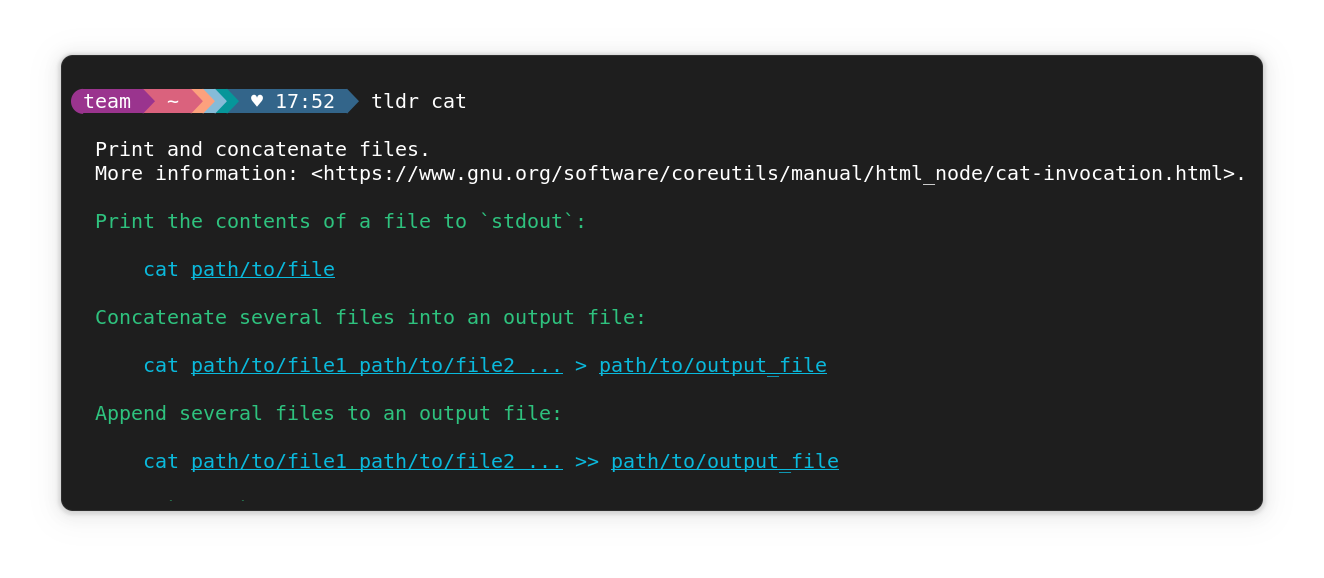The height and width of the screenshot is (578, 1324).
Task: Click path/to/output_file in the Concatenate example
Action: [x=713, y=365]
